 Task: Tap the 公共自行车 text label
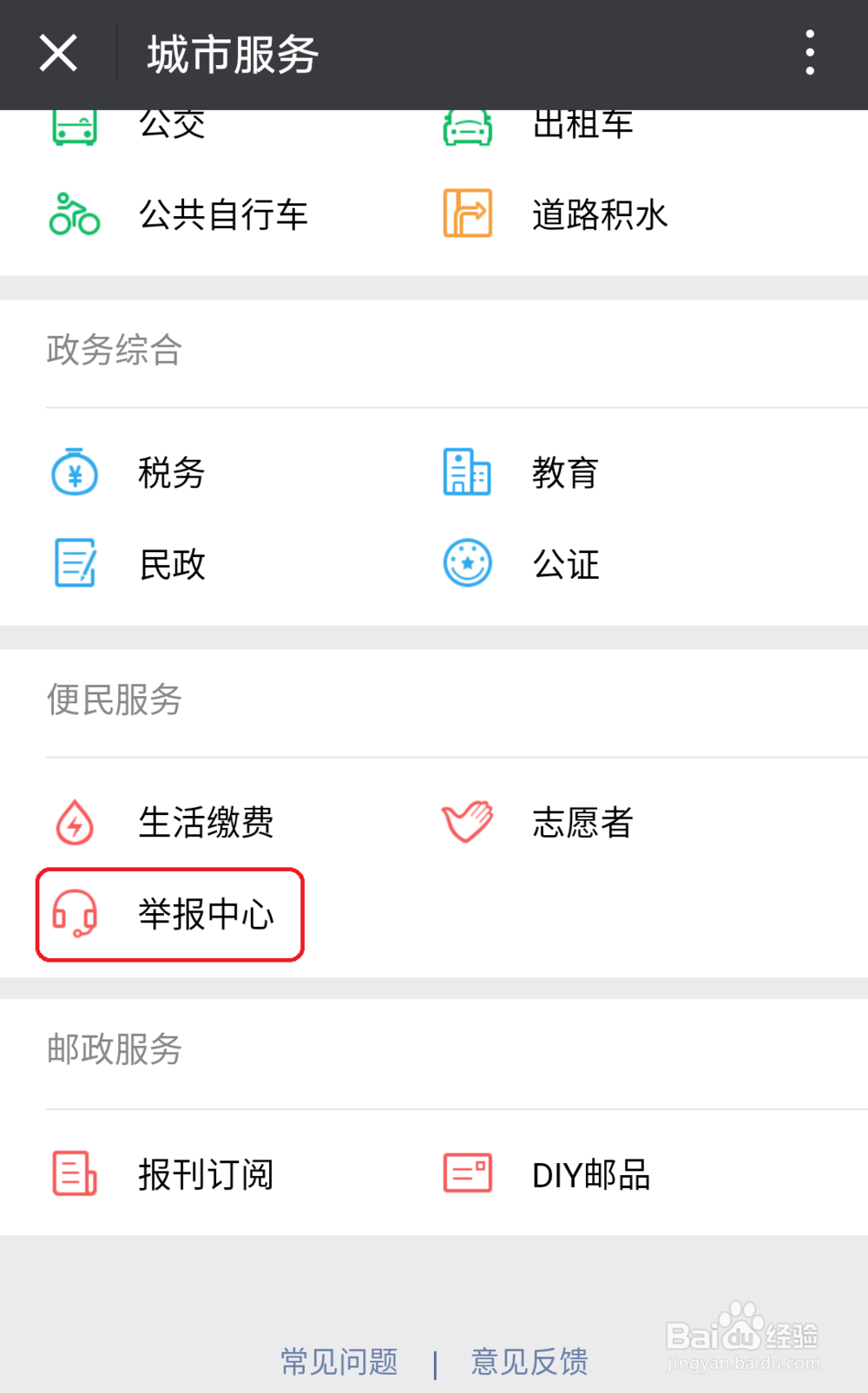pyautogui.click(x=223, y=215)
